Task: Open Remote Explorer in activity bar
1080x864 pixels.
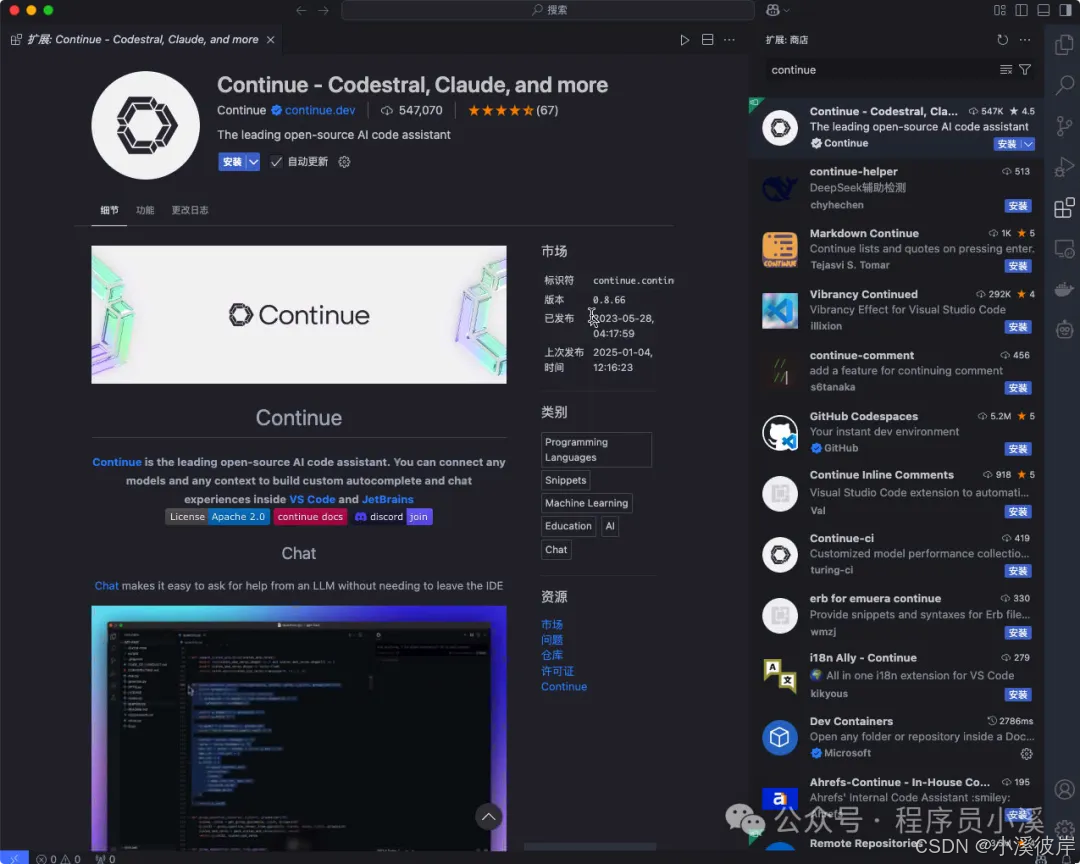Action: tap(1064, 249)
